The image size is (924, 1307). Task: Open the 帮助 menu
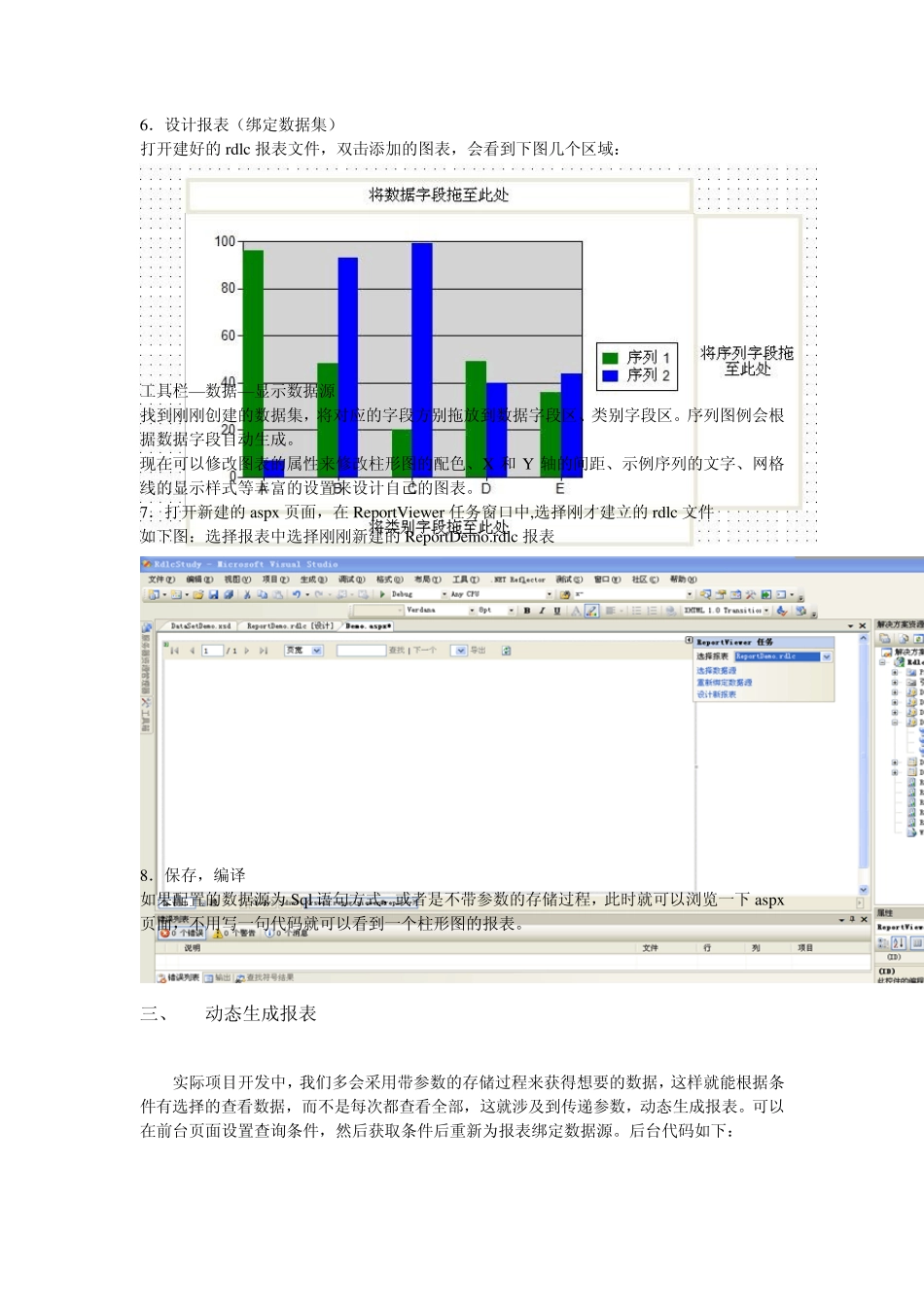click(x=683, y=580)
